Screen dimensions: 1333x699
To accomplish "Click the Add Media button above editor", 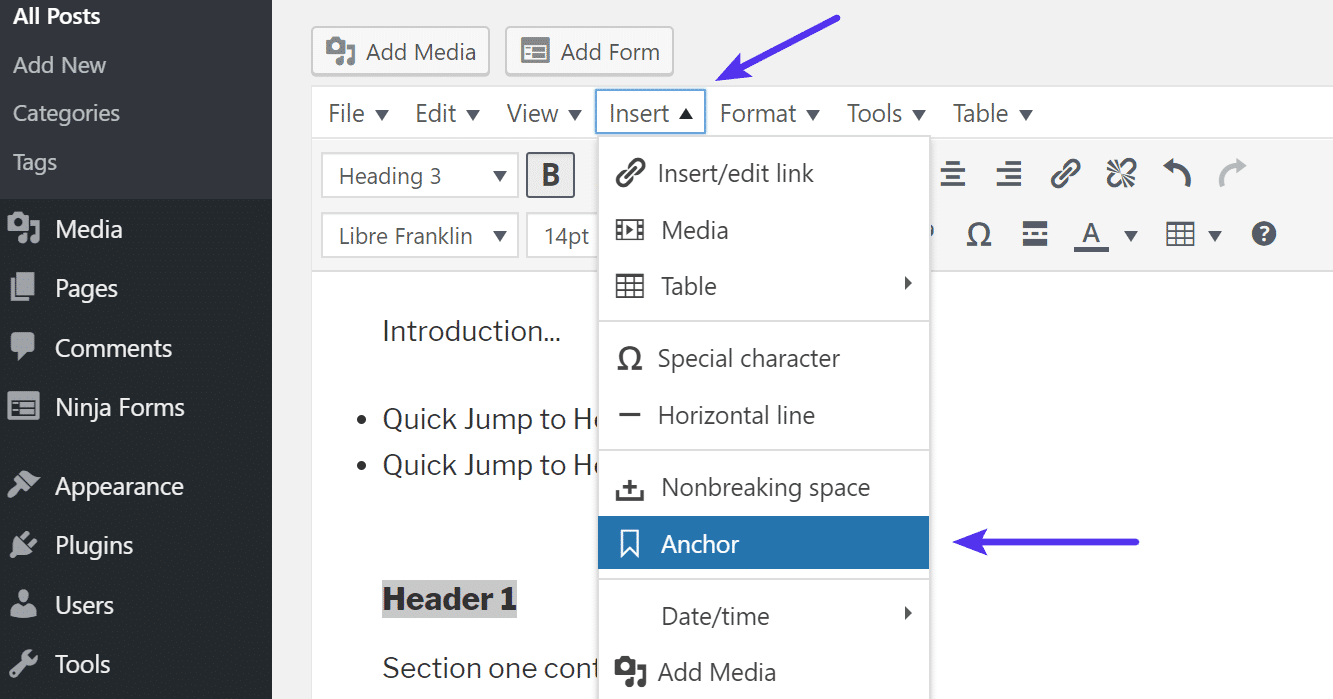I will tap(401, 52).
